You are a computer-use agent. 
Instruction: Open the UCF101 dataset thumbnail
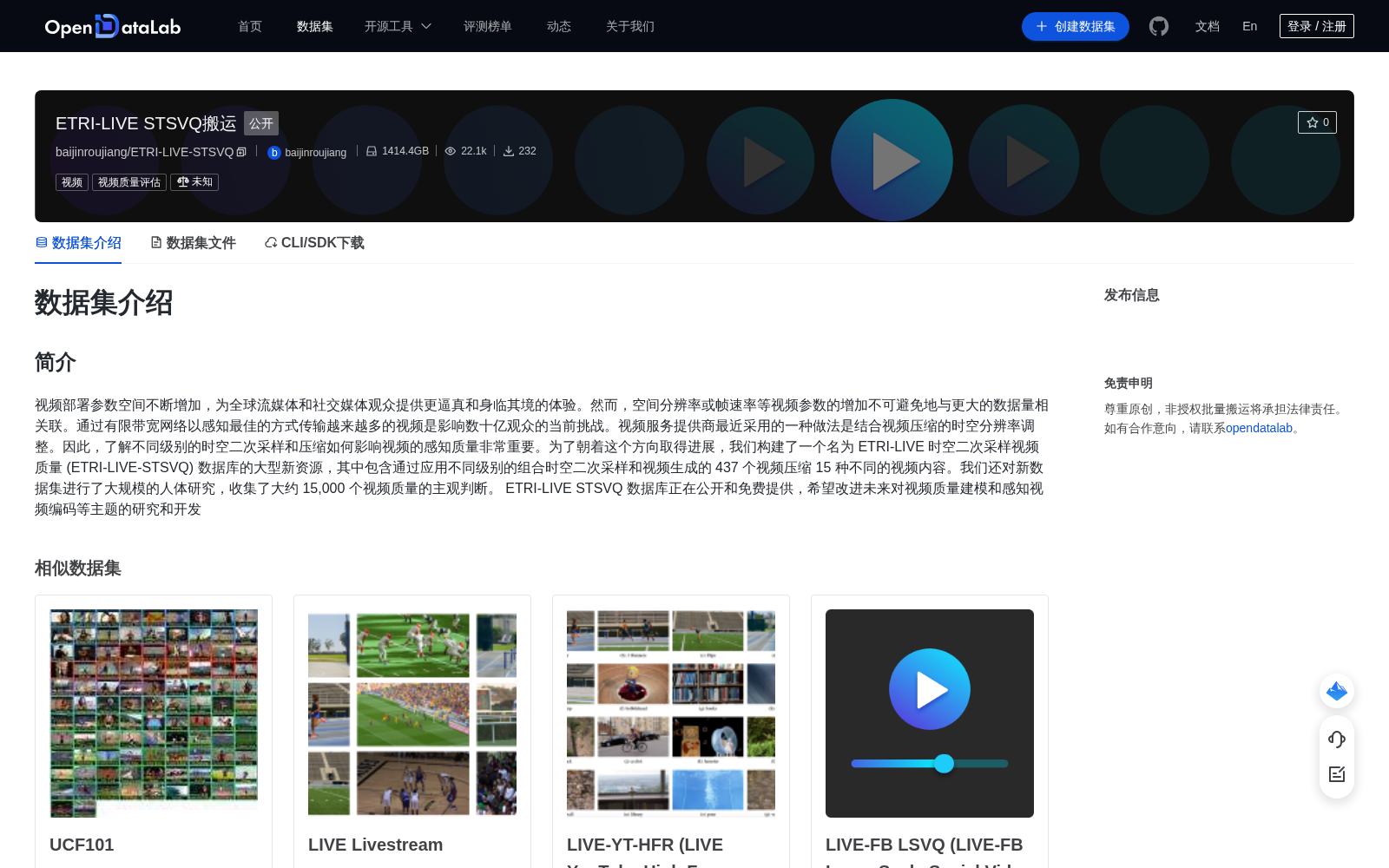click(154, 713)
